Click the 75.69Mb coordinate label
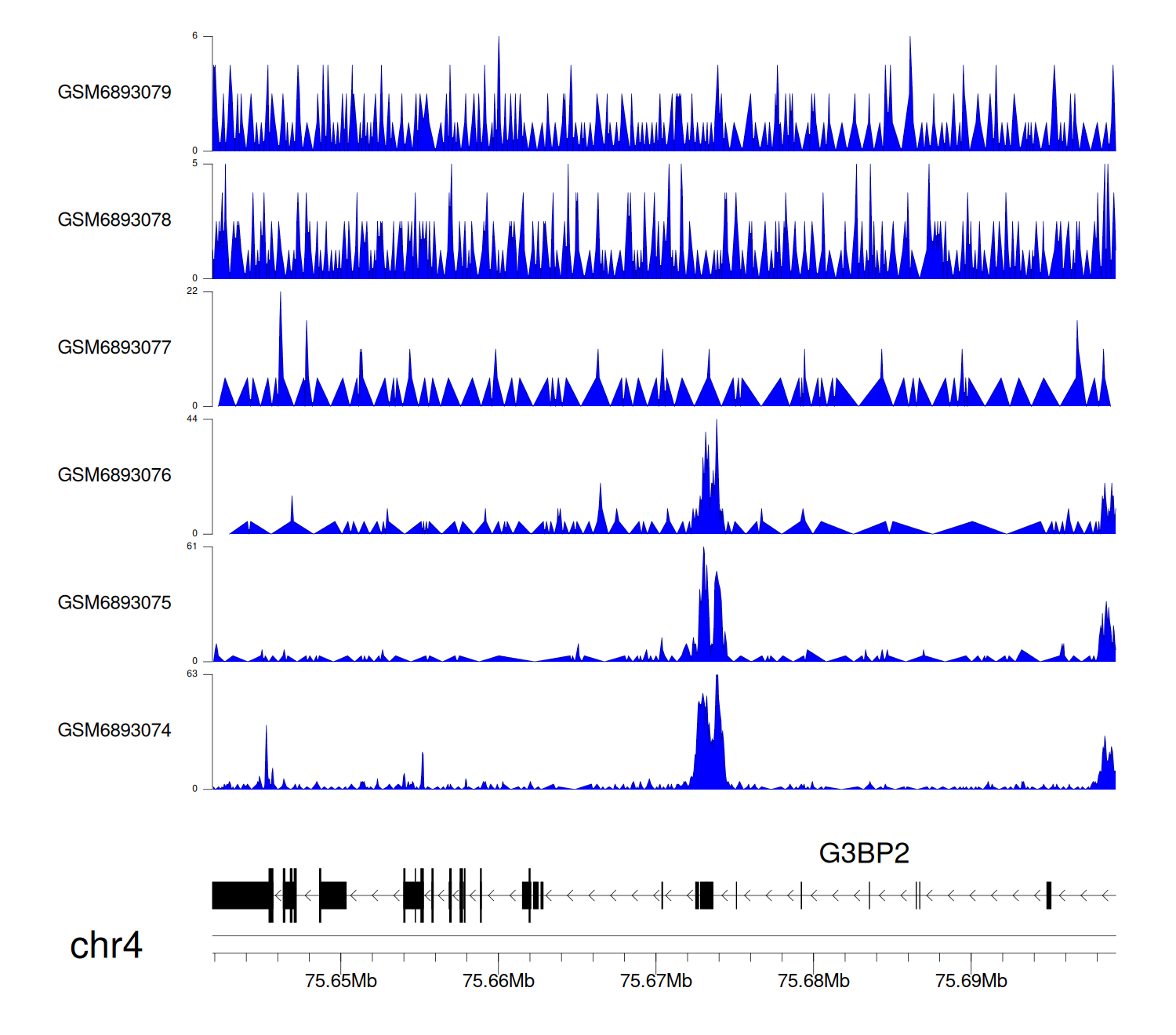Viewport: 1176px width, 1035px height. [971, 981]
